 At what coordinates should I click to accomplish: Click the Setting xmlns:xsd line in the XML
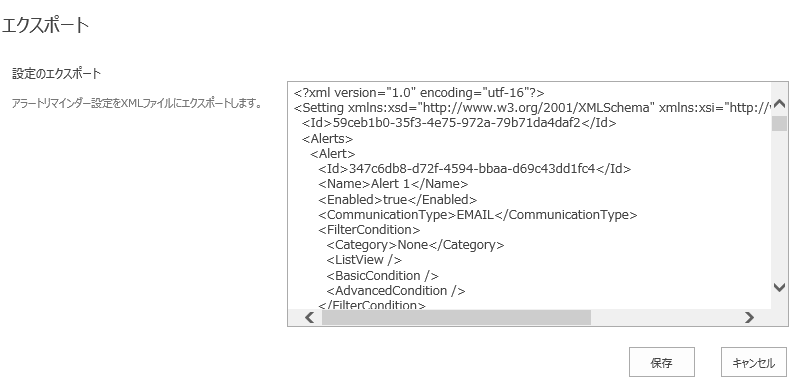tap(533, 108)
